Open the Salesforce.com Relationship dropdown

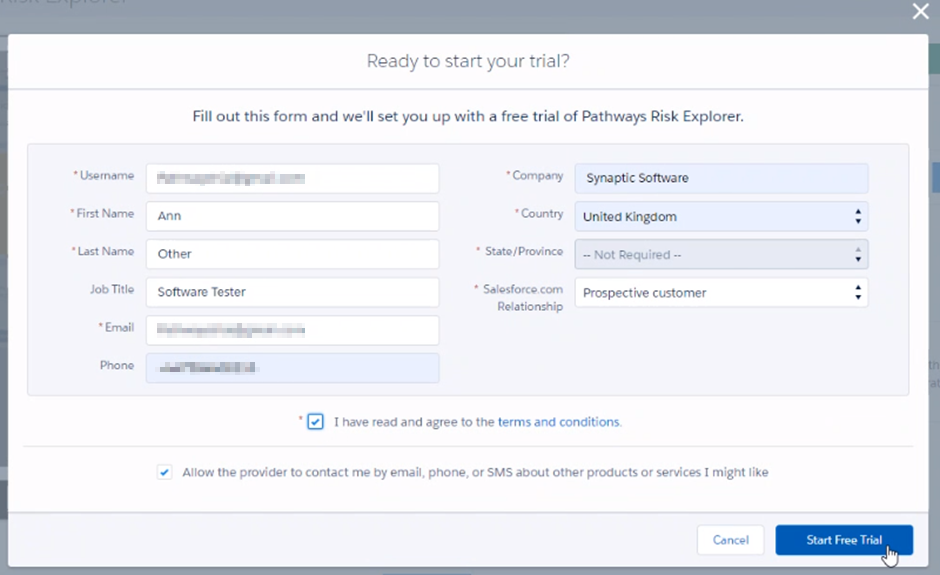720,293
